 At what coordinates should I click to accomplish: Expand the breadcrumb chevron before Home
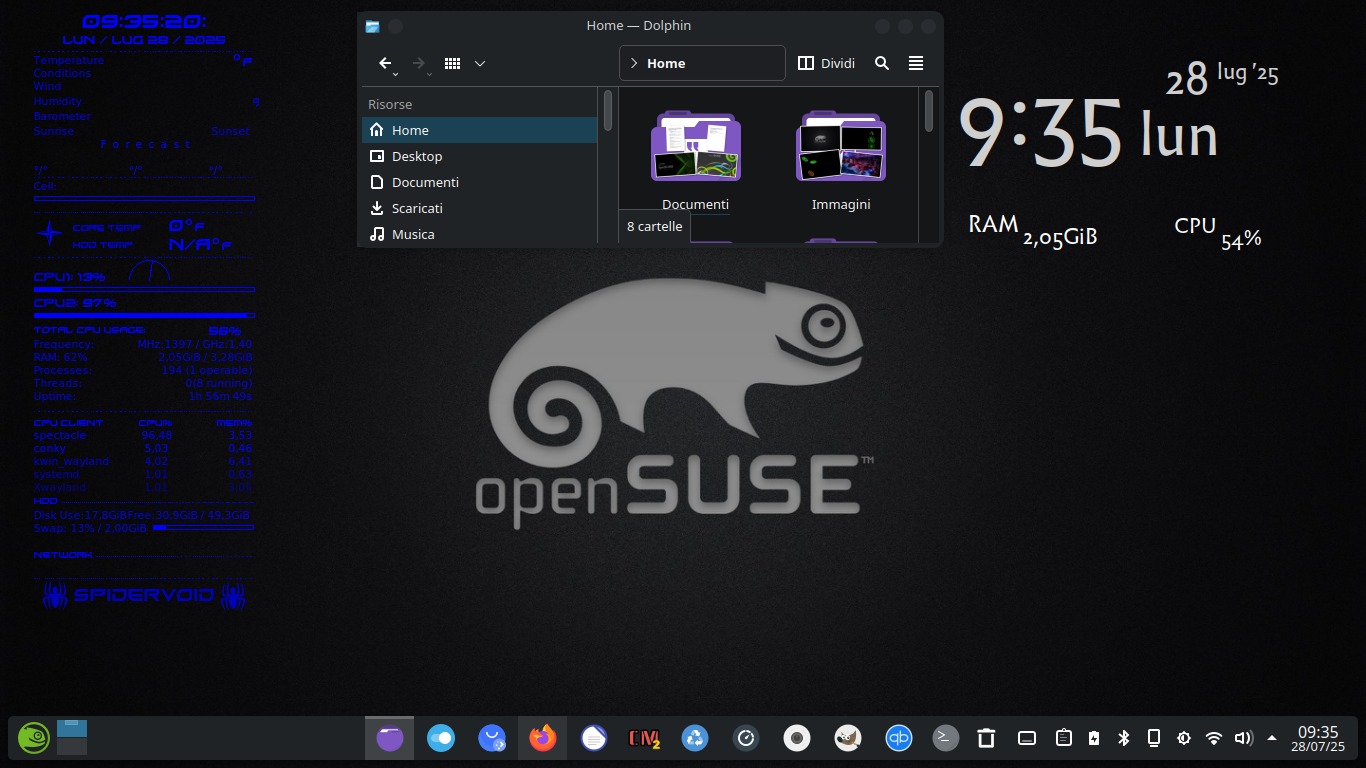coord(633,63)
